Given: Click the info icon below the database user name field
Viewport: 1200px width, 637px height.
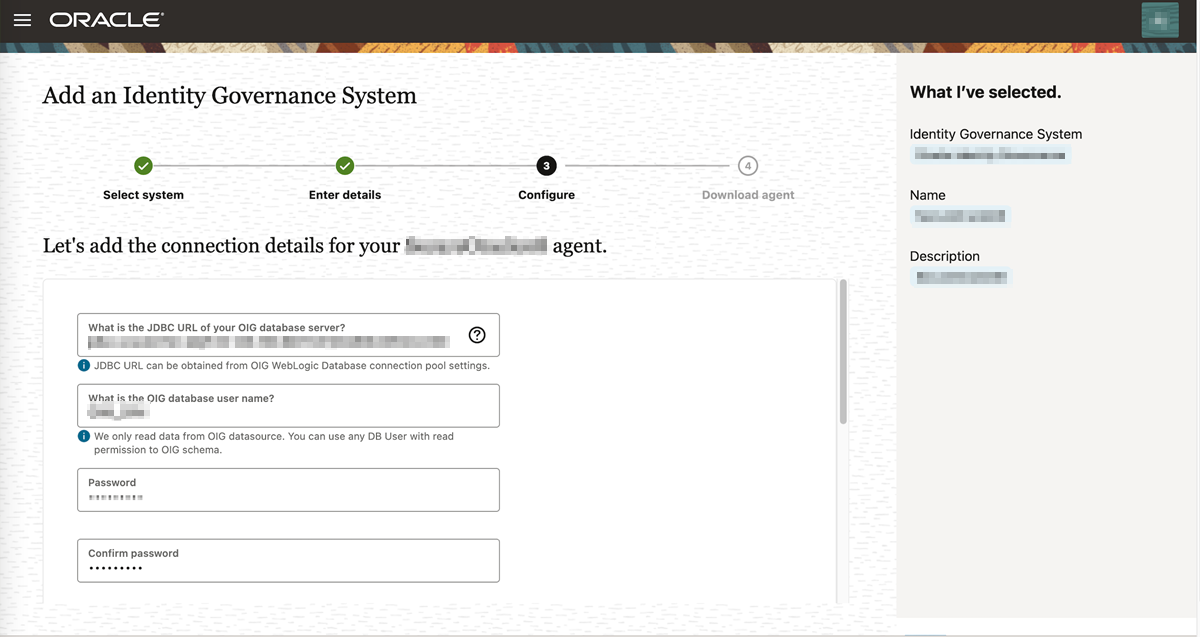Looking at the screenshot, I should click(x=84, y=436).
